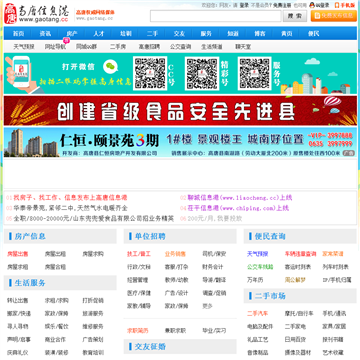360x360 pixels.
Task: Click the 精彩号 QR code image
Action: 202,73
